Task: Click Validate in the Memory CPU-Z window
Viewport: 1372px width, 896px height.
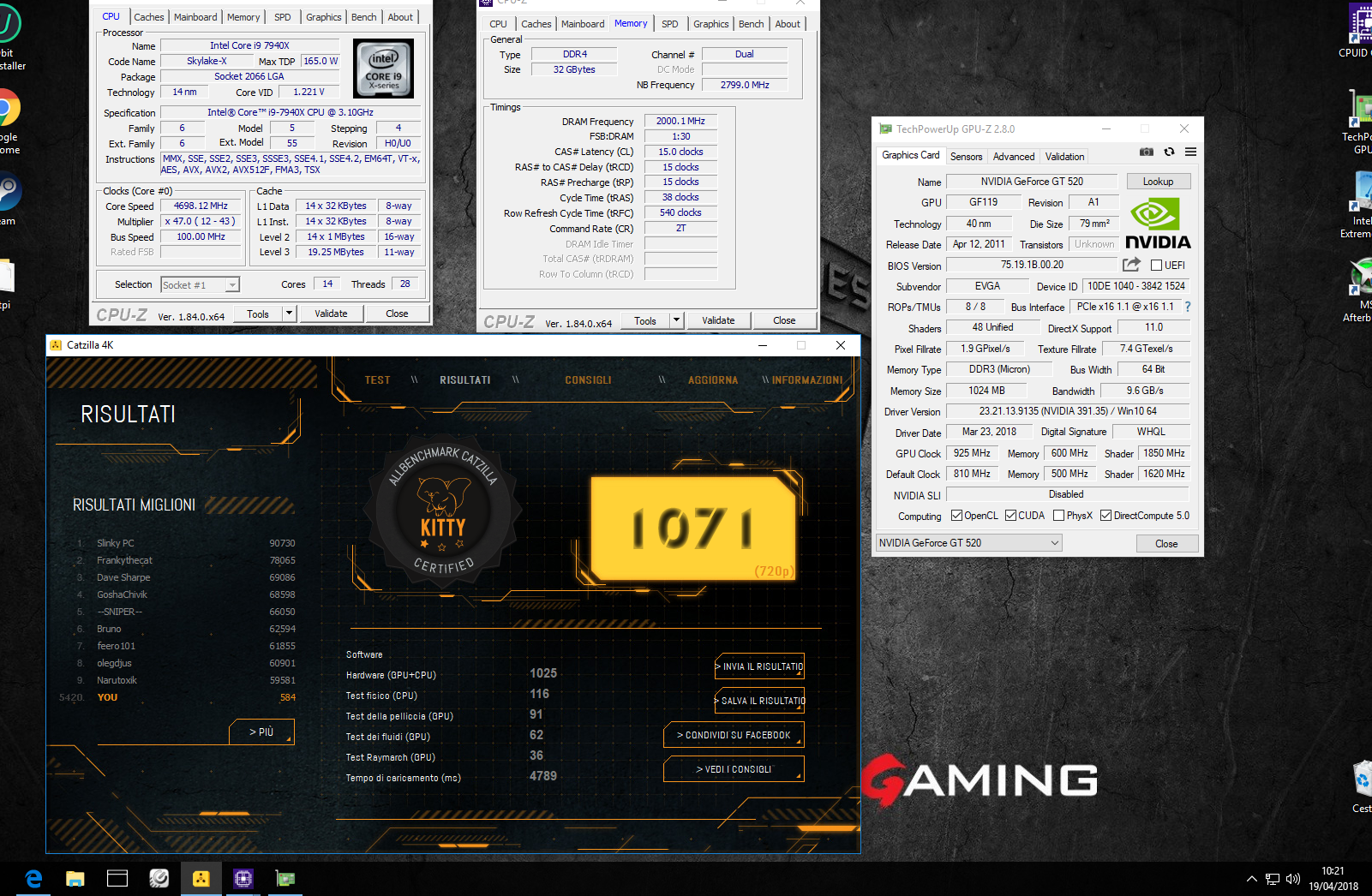Action: point(718,320)
